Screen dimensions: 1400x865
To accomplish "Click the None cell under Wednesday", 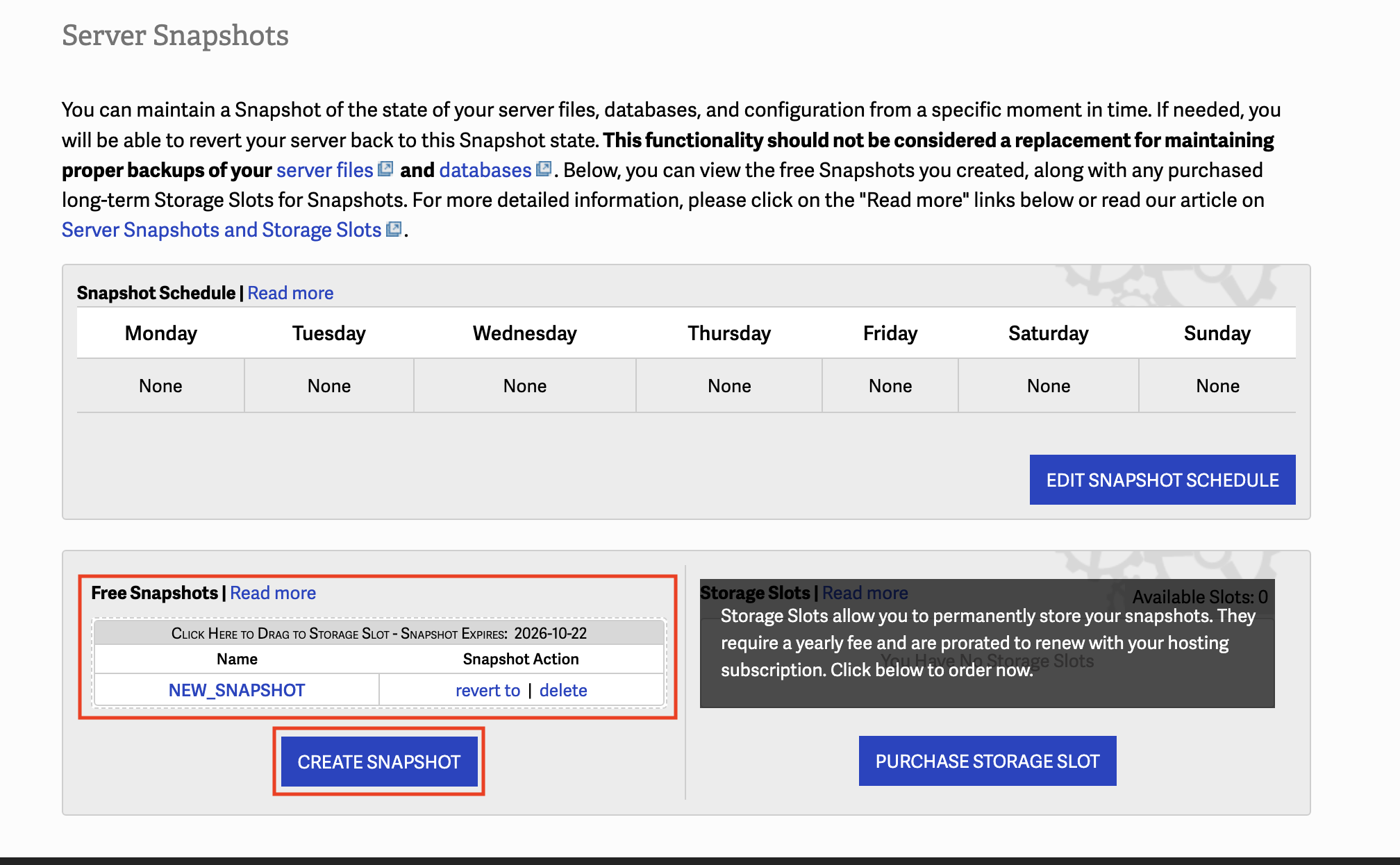I will [x=525, y=386].
